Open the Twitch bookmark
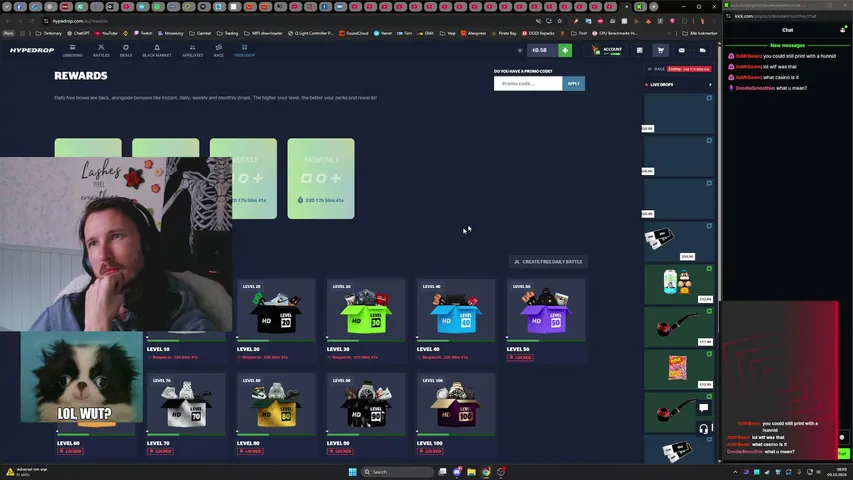This screenshot has width=853, height=480. click(143, 33)
